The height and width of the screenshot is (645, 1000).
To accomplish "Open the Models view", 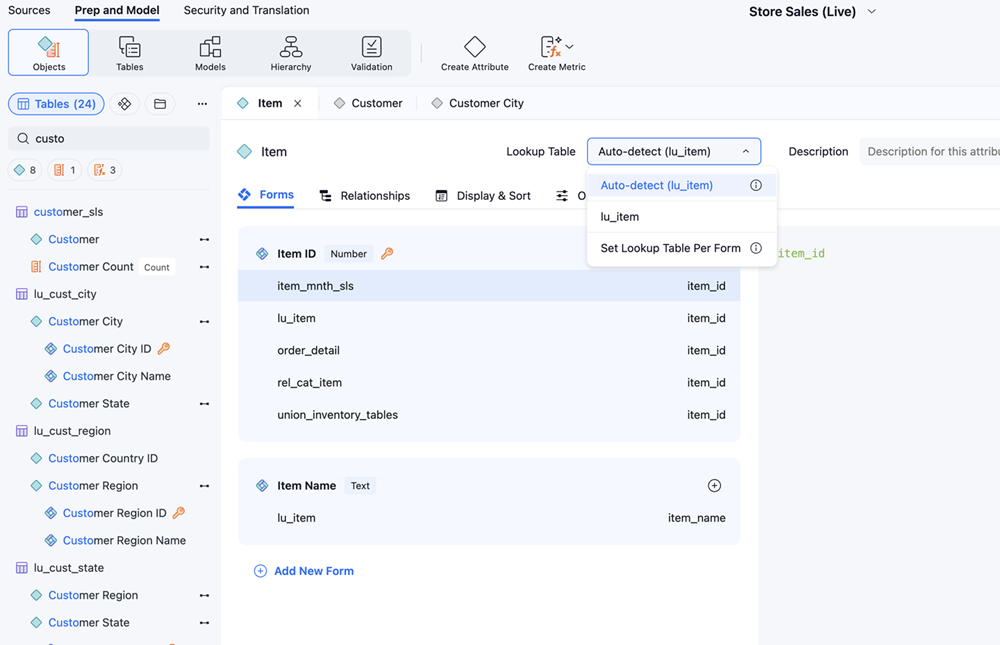I will [x=210, y=53].
